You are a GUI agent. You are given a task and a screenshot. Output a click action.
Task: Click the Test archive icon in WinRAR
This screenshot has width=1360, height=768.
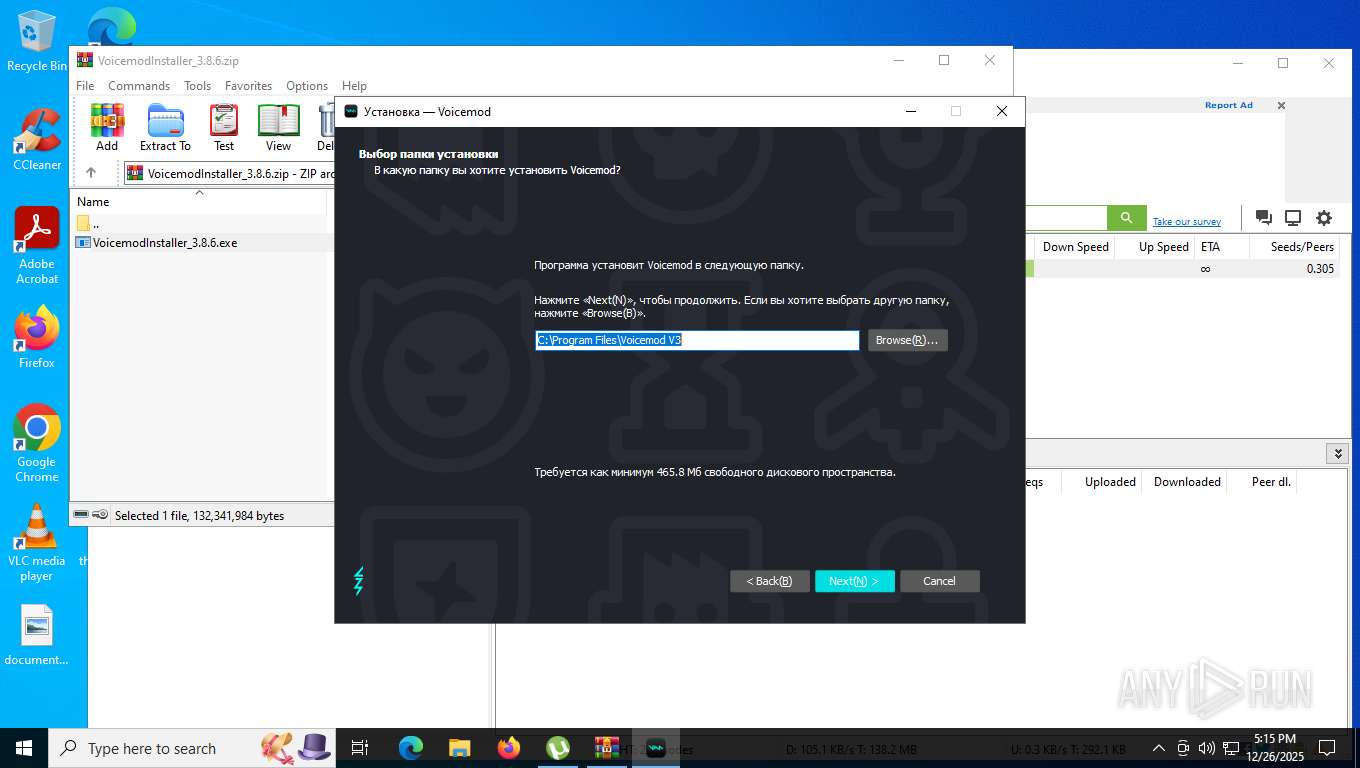(x=224, y=128)
